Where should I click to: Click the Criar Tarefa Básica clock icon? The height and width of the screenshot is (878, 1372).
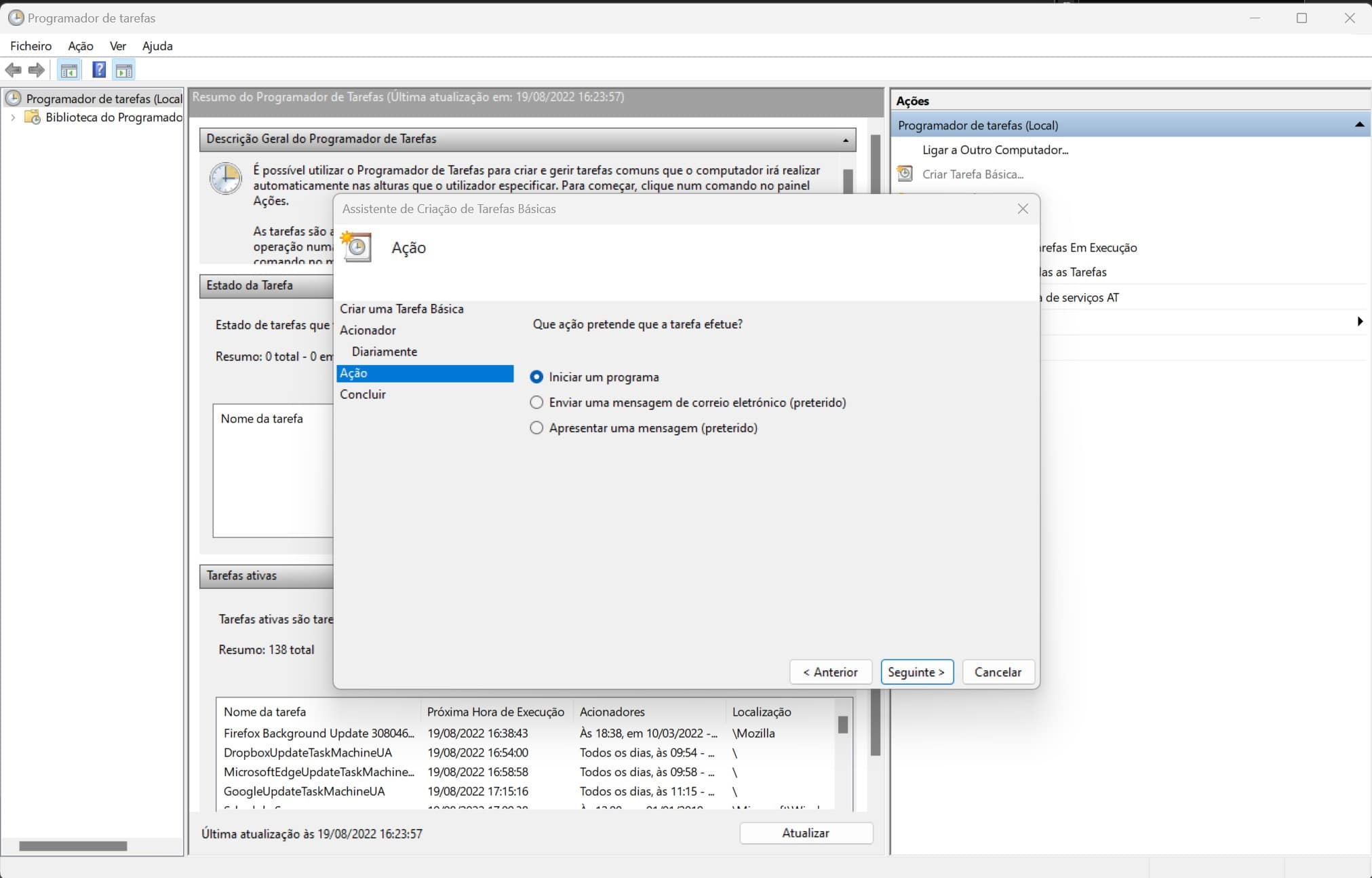click(905, 174)
